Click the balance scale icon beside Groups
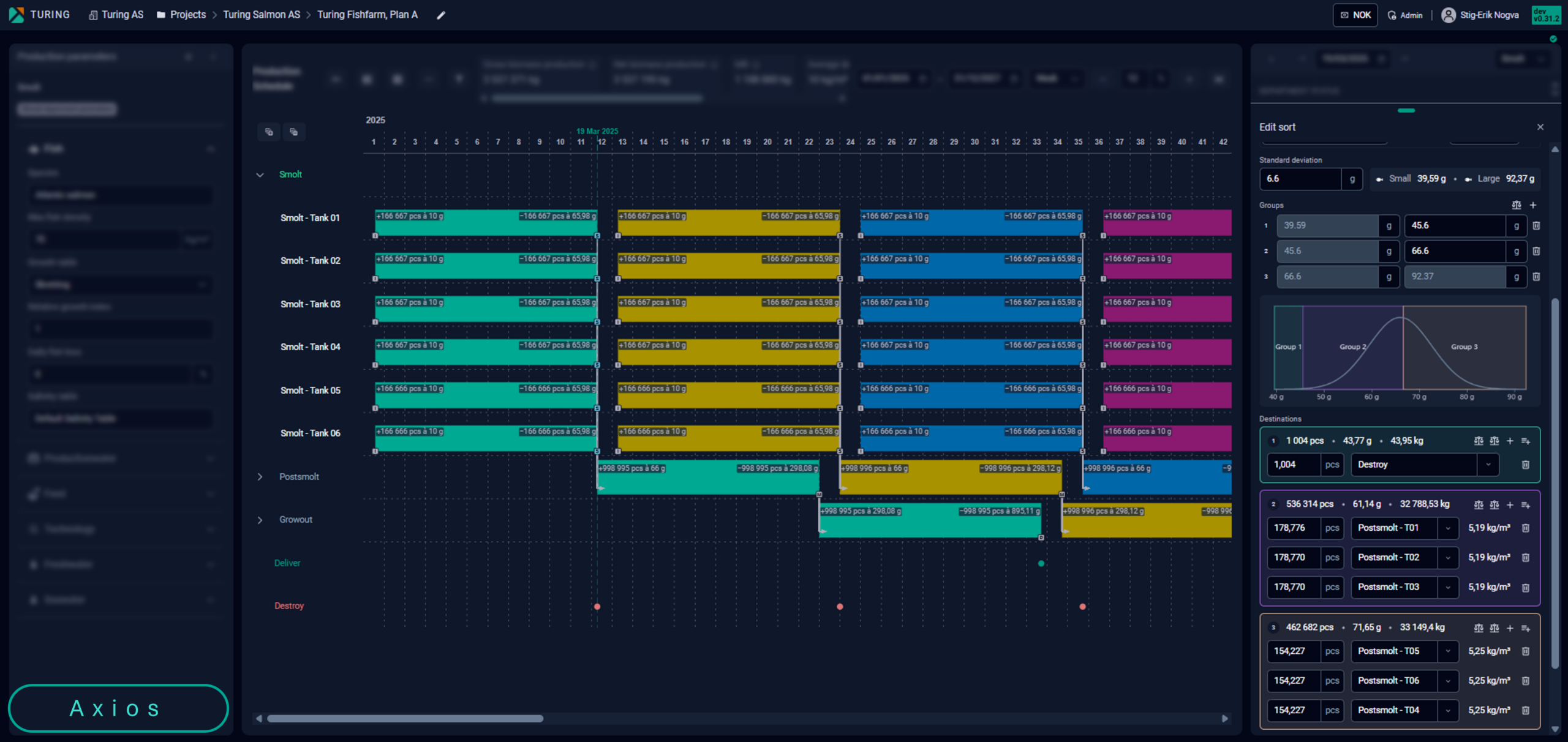 coord(1516,205)
